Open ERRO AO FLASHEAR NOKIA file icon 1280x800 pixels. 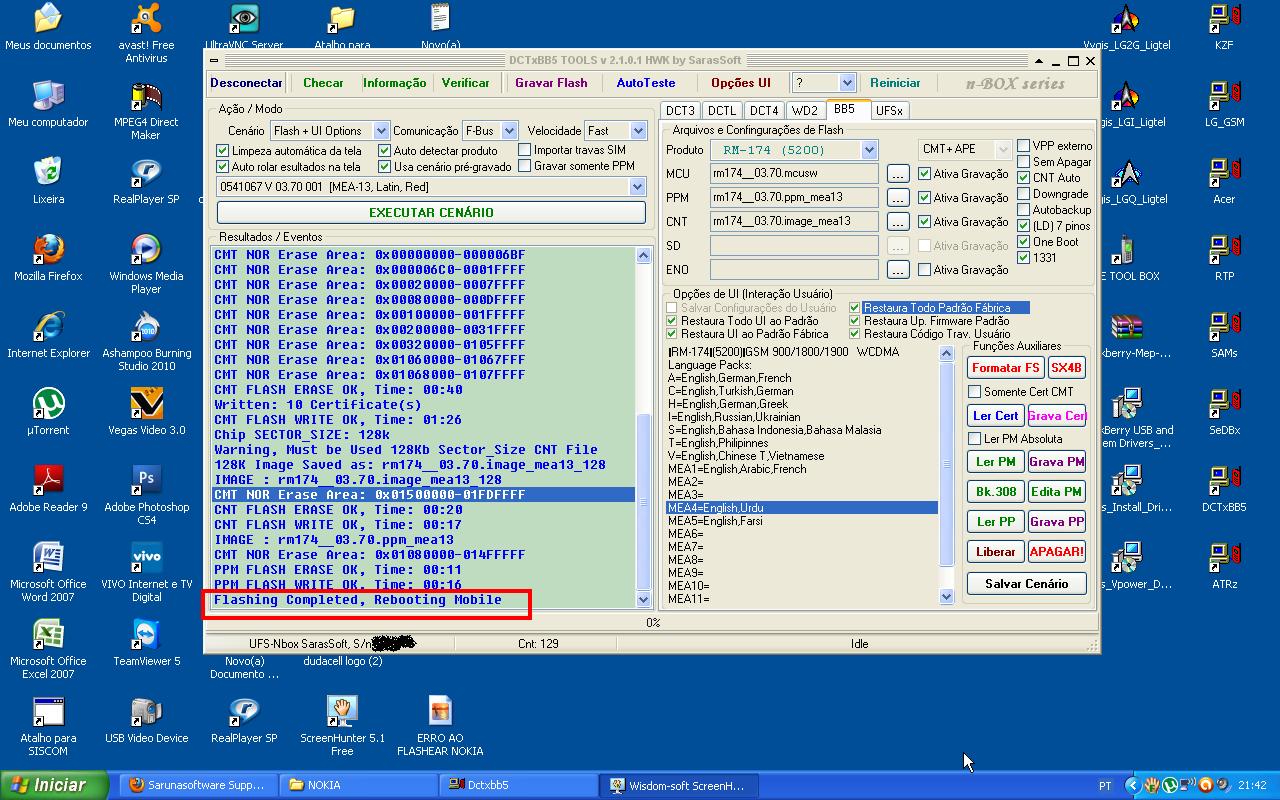(440, 726)
